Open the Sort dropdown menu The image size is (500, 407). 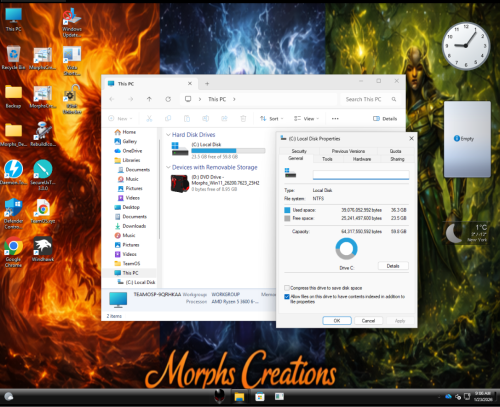pos(272,119)
